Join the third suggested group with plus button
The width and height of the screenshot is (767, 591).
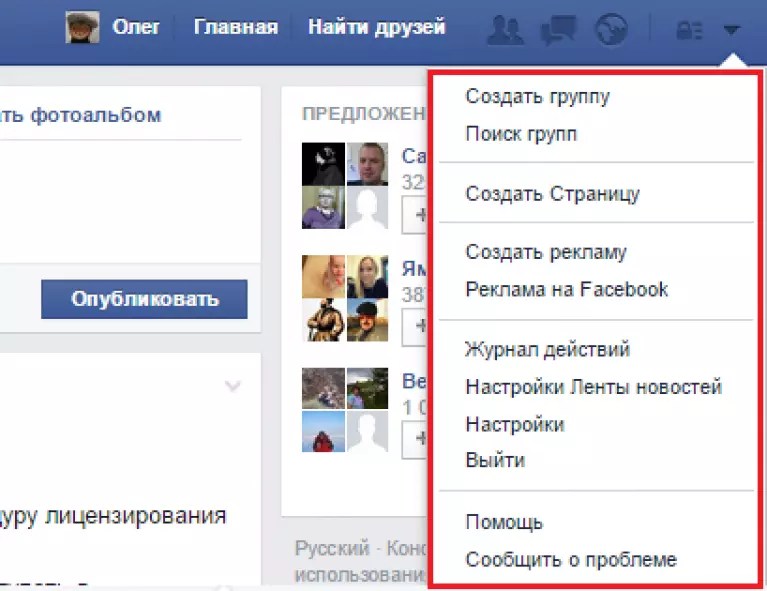(414, 439)
